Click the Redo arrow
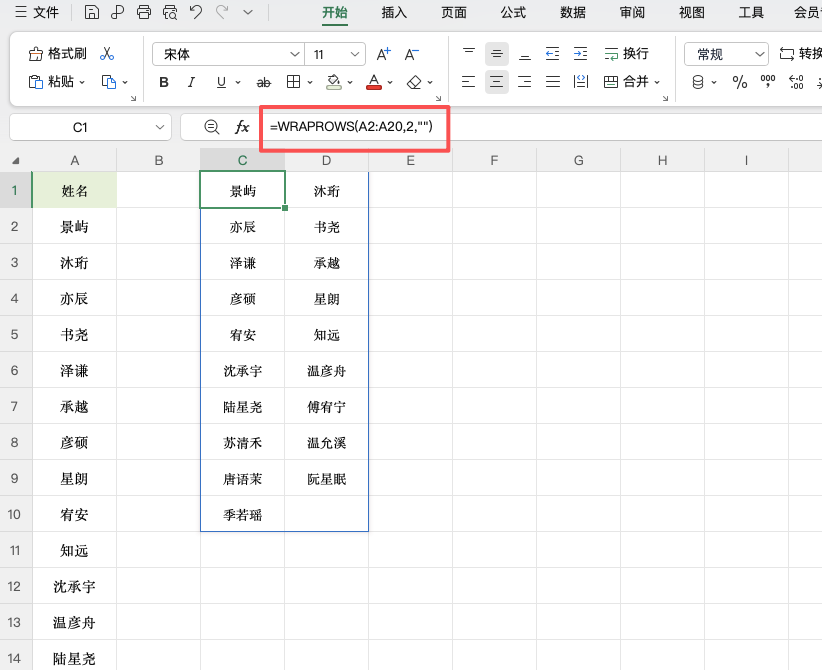 point(222,12)
